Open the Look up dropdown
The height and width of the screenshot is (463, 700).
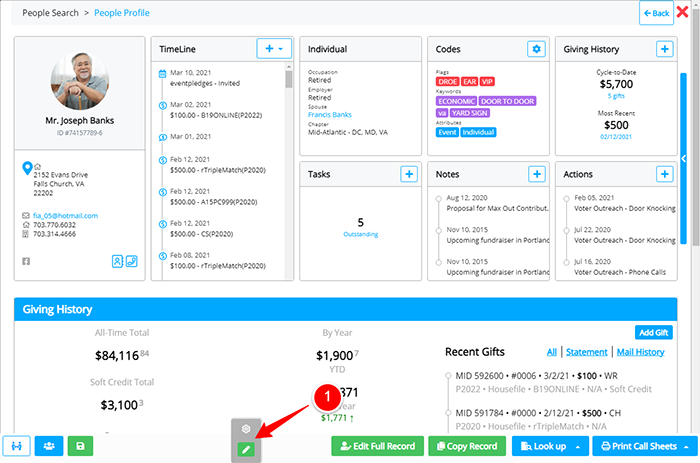point(550,446)
